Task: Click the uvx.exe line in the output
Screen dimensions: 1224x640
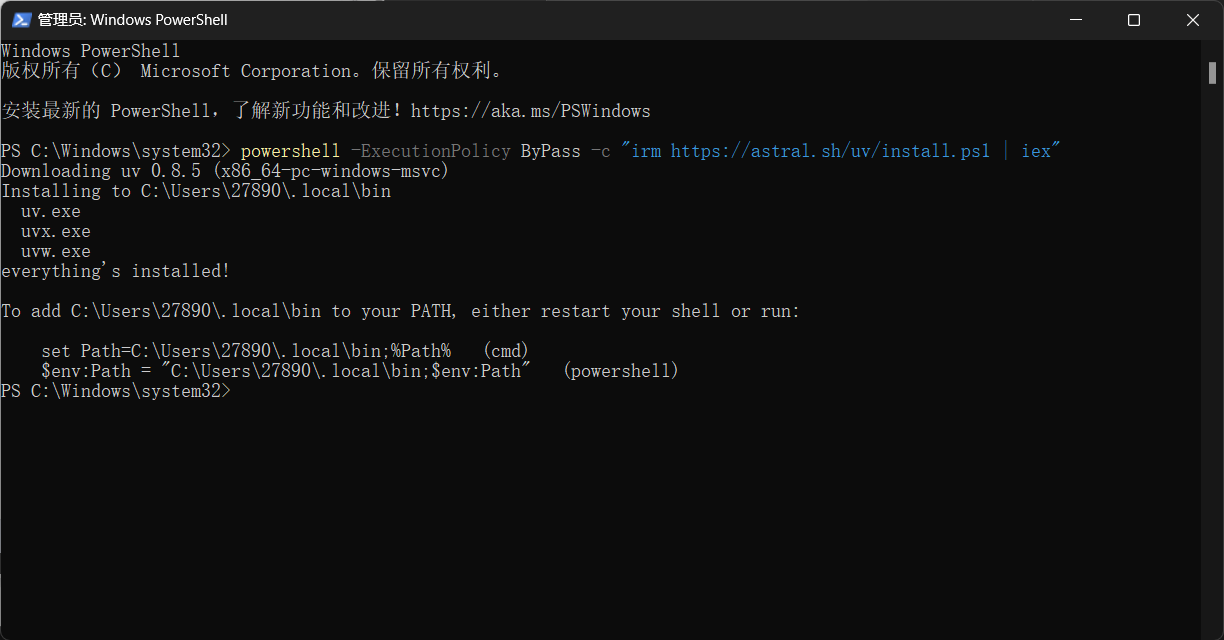Action: click(55, 231)
